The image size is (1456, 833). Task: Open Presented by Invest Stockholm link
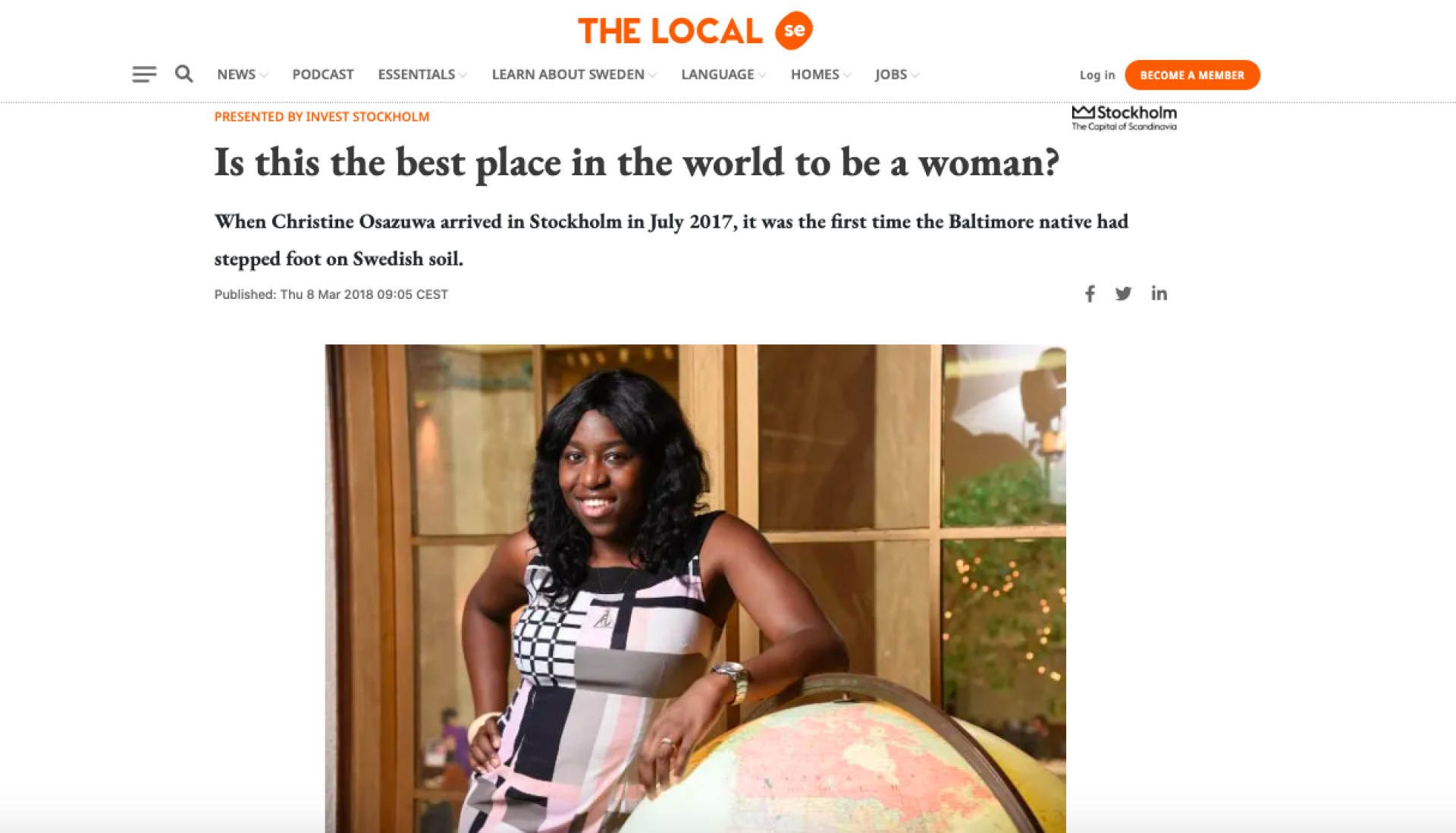click(322, 117)
